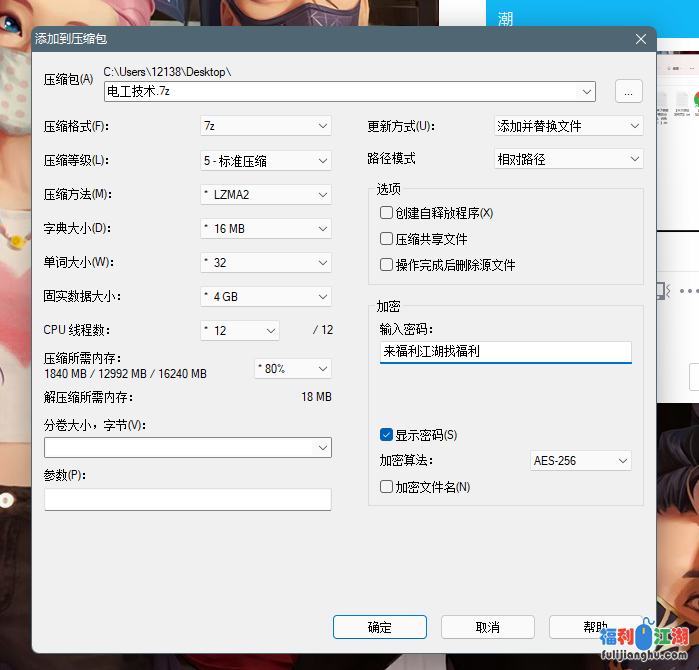699x670 pixels.
Task: Enable create self-extracting archive checkbox
Action: pyautogui.click(x=386, y=213)
